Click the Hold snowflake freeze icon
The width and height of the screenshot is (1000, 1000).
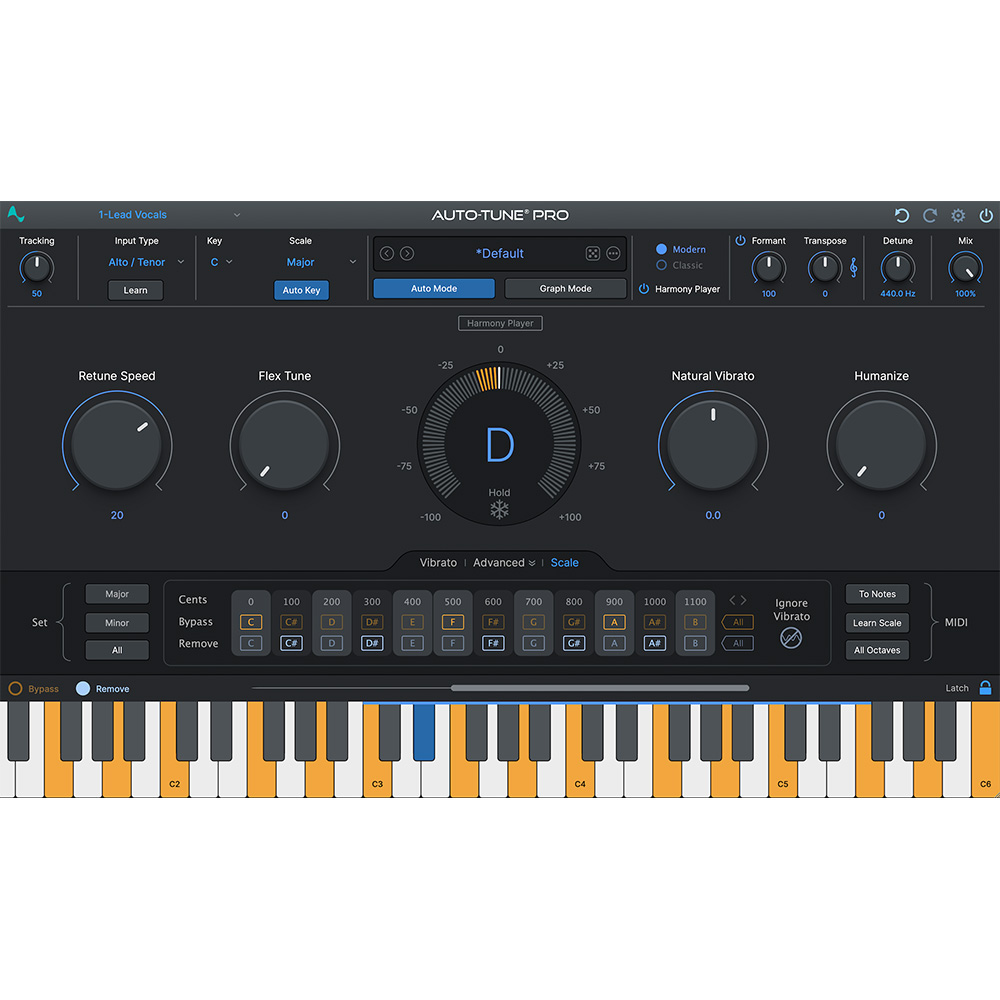click(x=499, y=510)
